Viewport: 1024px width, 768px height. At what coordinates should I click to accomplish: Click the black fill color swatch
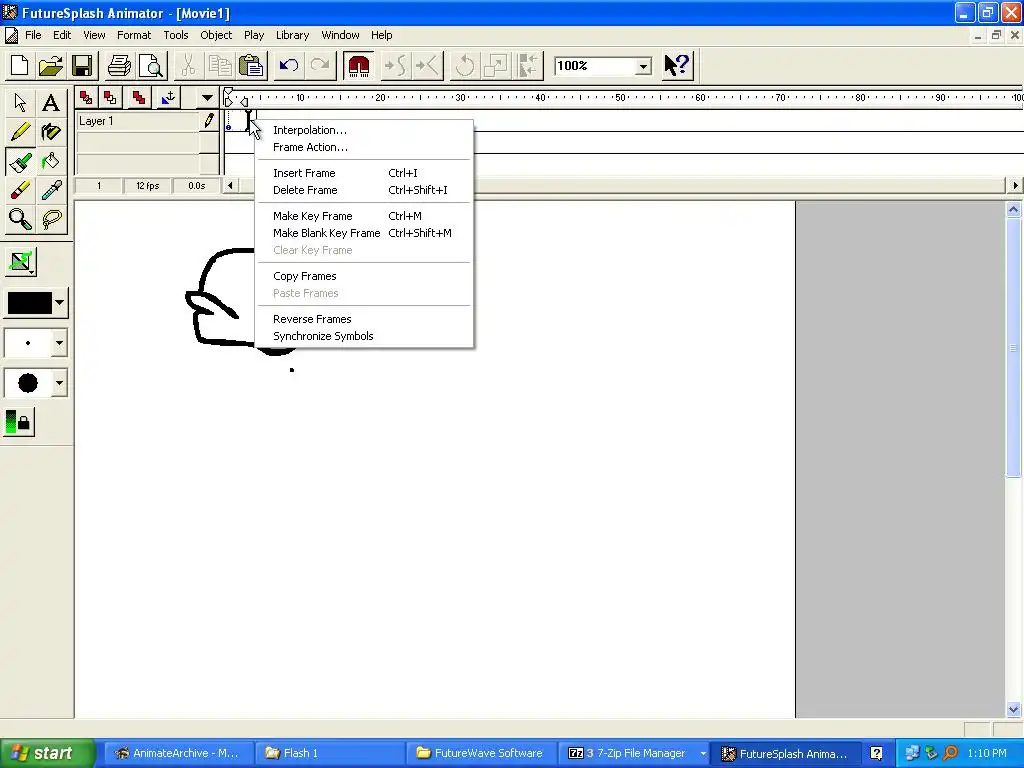(29, 302)
